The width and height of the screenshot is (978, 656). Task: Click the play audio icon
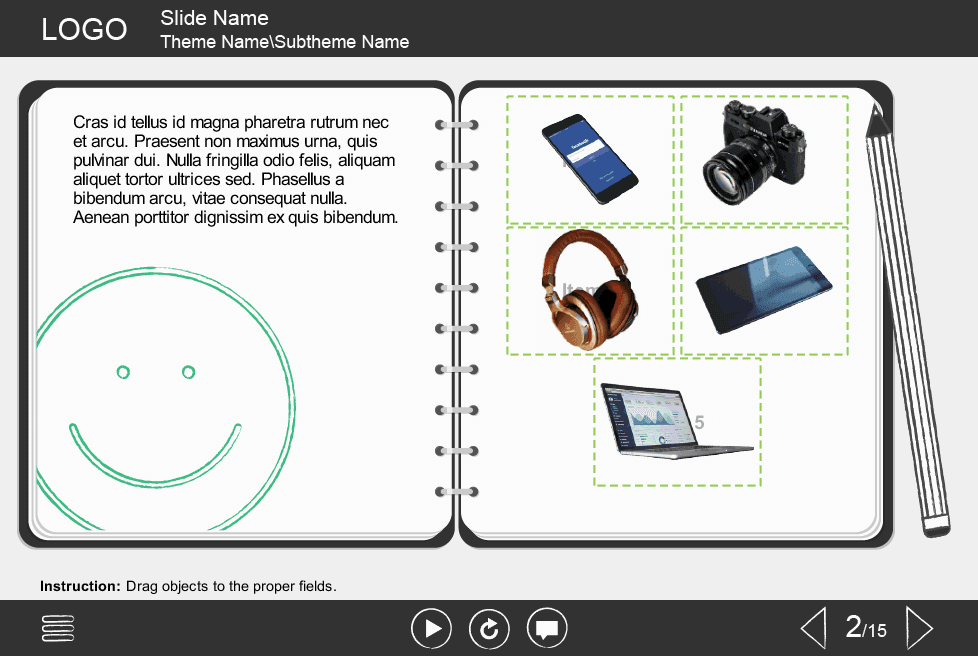click(x=431, y=627)
